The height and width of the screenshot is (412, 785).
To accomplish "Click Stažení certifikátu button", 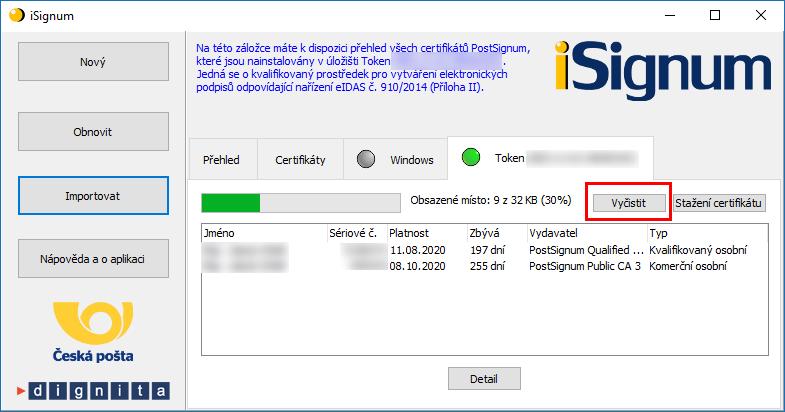I will pos(719,203).
